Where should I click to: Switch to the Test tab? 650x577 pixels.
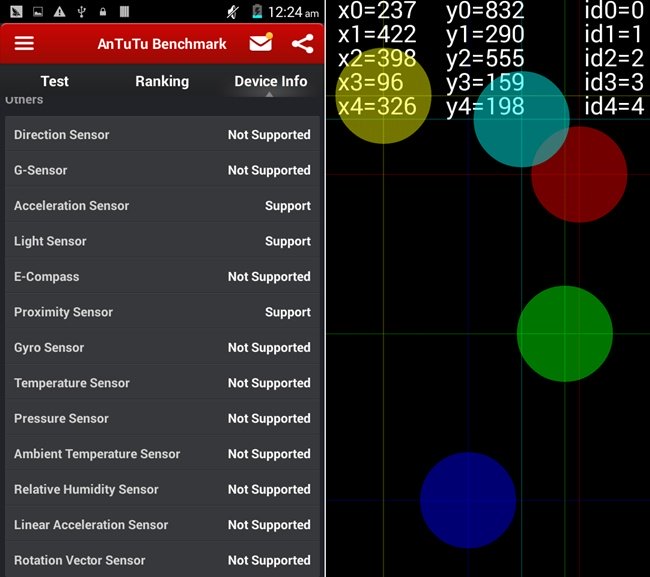point(55,81)
